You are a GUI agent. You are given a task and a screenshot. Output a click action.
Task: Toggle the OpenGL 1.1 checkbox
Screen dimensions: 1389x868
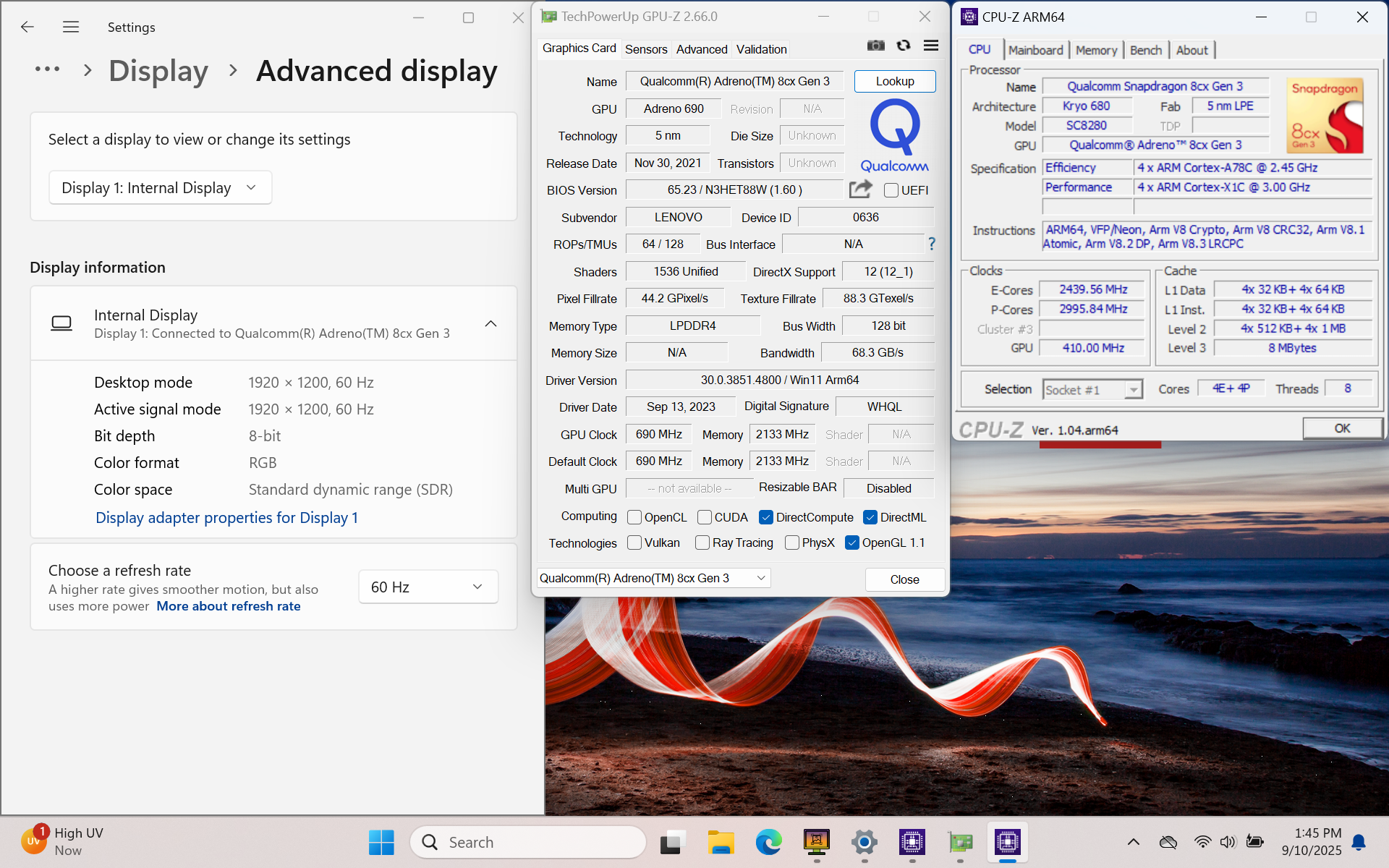tap(852, 542)
